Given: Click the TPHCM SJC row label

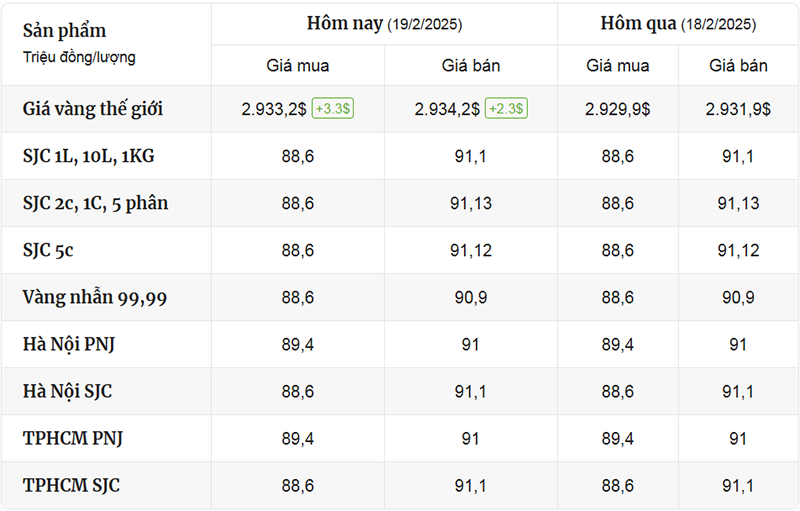Looking at the screenshot, I should pos(71,486).
